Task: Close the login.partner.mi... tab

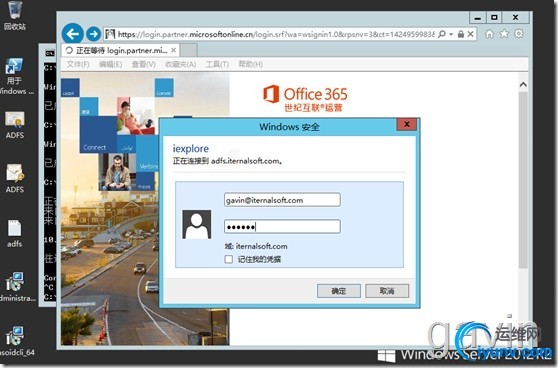Action: 173,50
